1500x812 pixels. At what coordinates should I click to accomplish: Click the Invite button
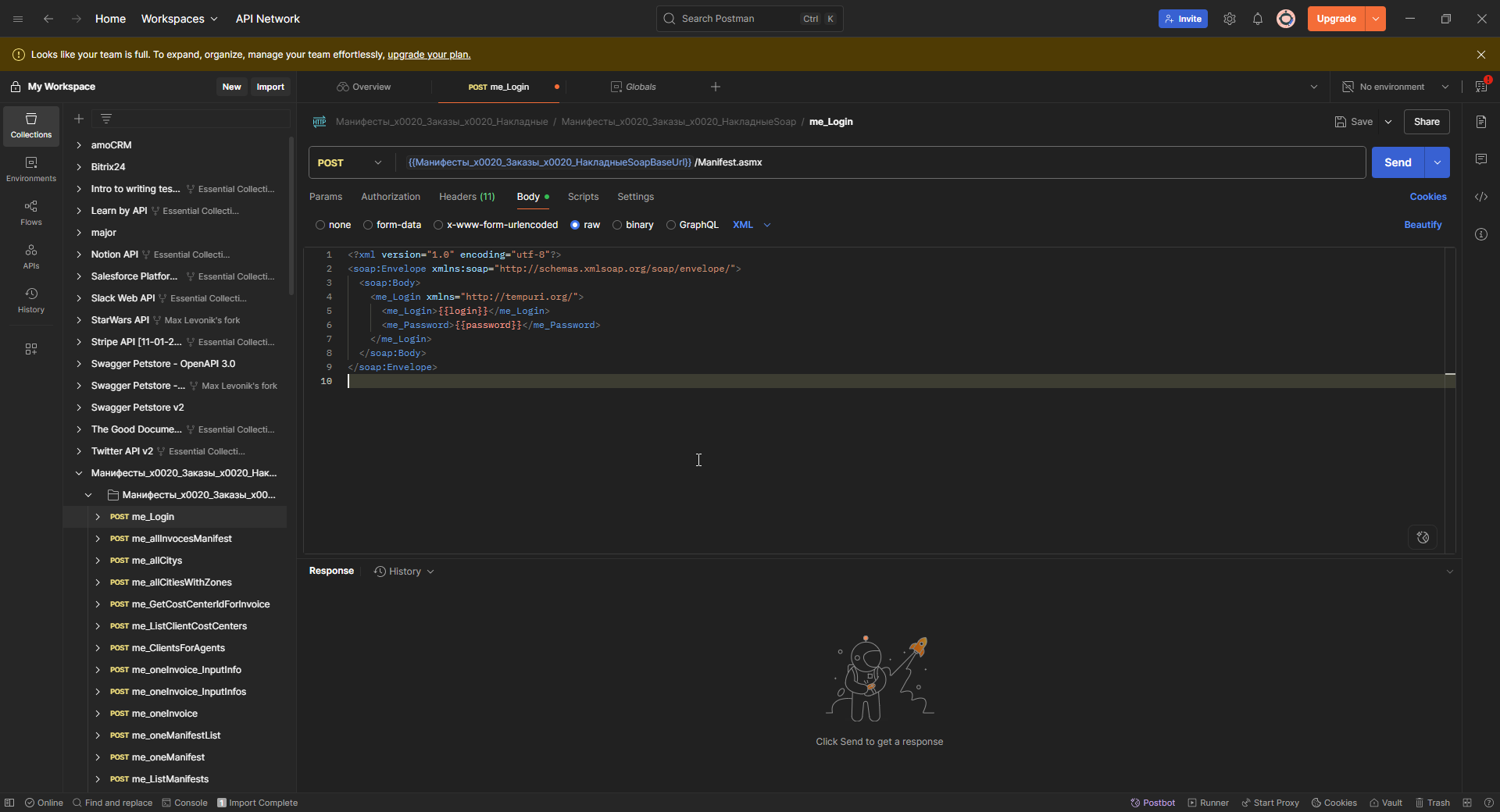click(1183, 19)
